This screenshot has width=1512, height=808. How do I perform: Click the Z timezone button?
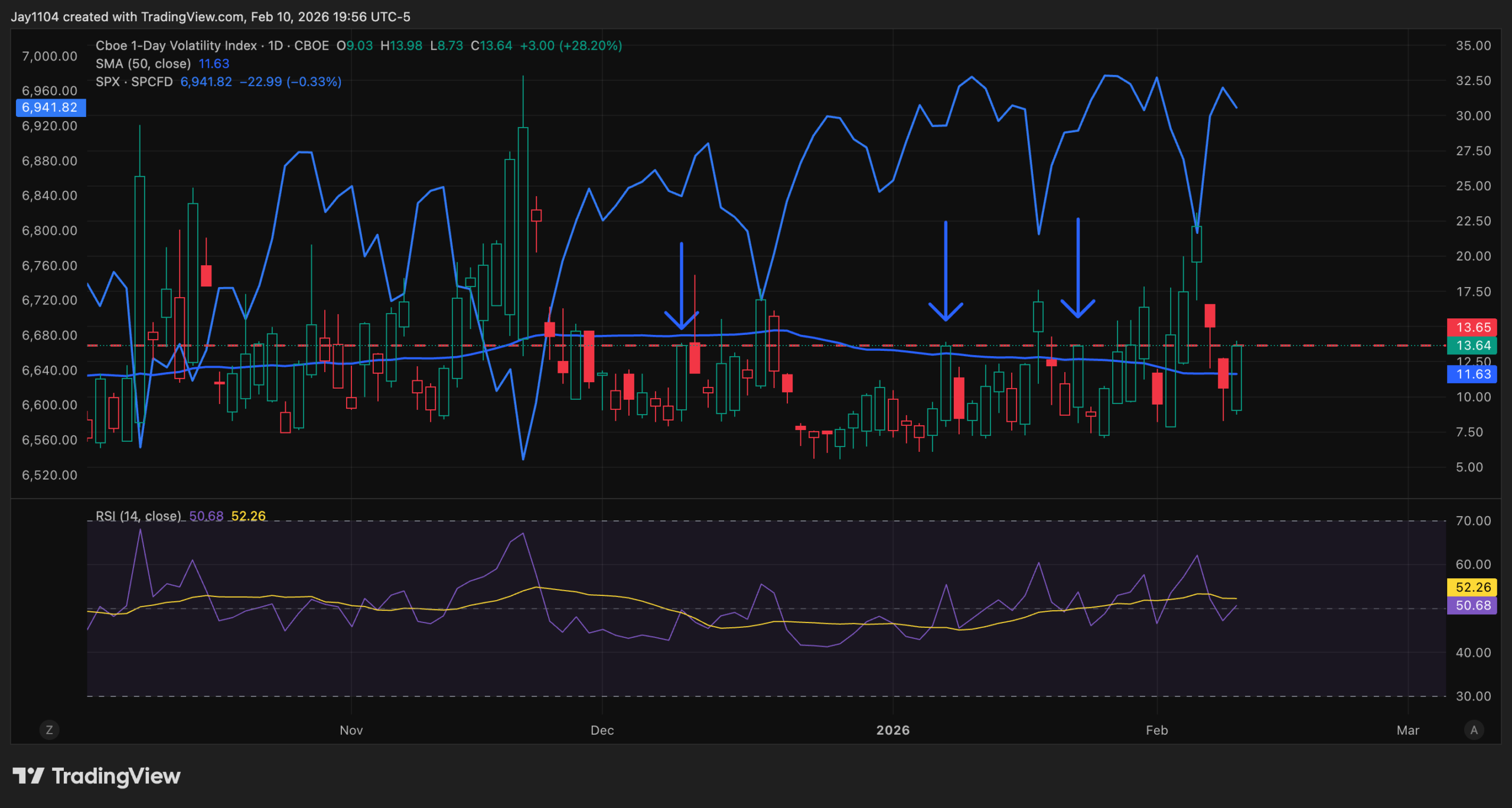pyautogui.click(x=49, y=730)
